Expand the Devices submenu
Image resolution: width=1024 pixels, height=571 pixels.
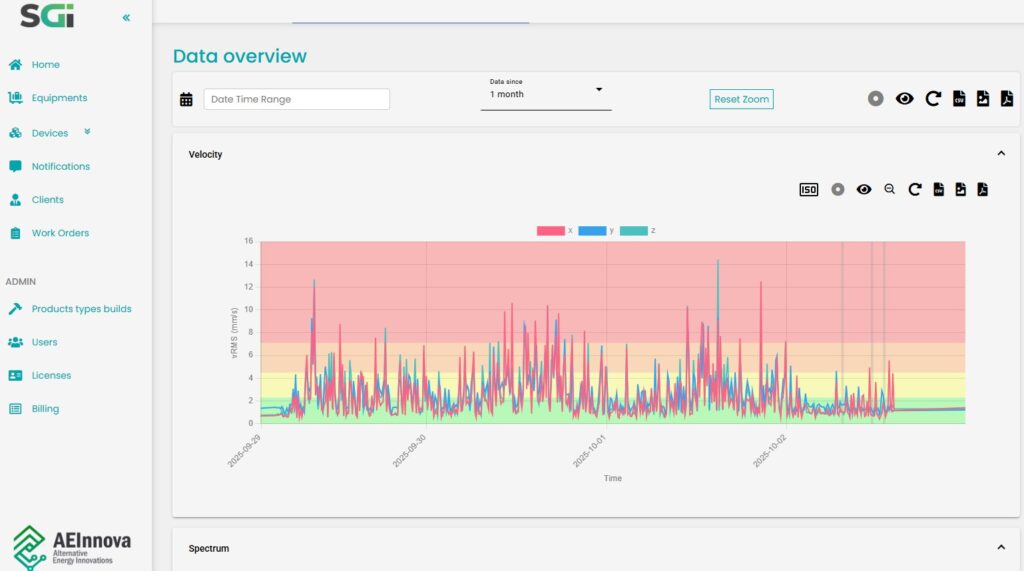coord(87,132)
